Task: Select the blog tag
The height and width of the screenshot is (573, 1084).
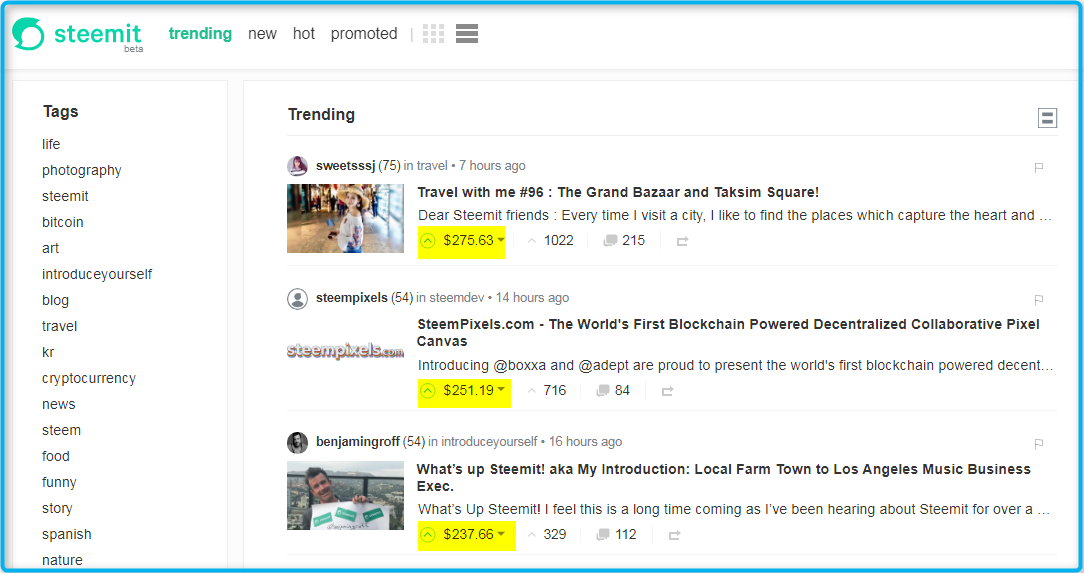Action: [55, 301]
